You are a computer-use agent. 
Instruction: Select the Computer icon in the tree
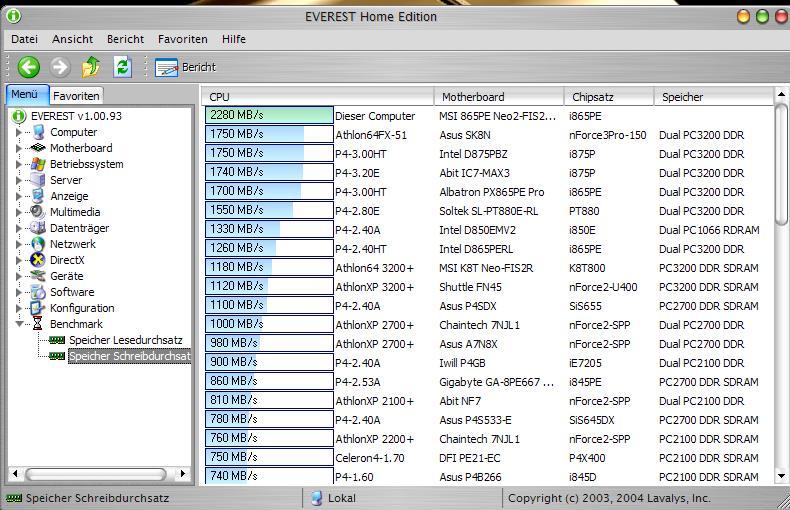click(x=38, y=132)
